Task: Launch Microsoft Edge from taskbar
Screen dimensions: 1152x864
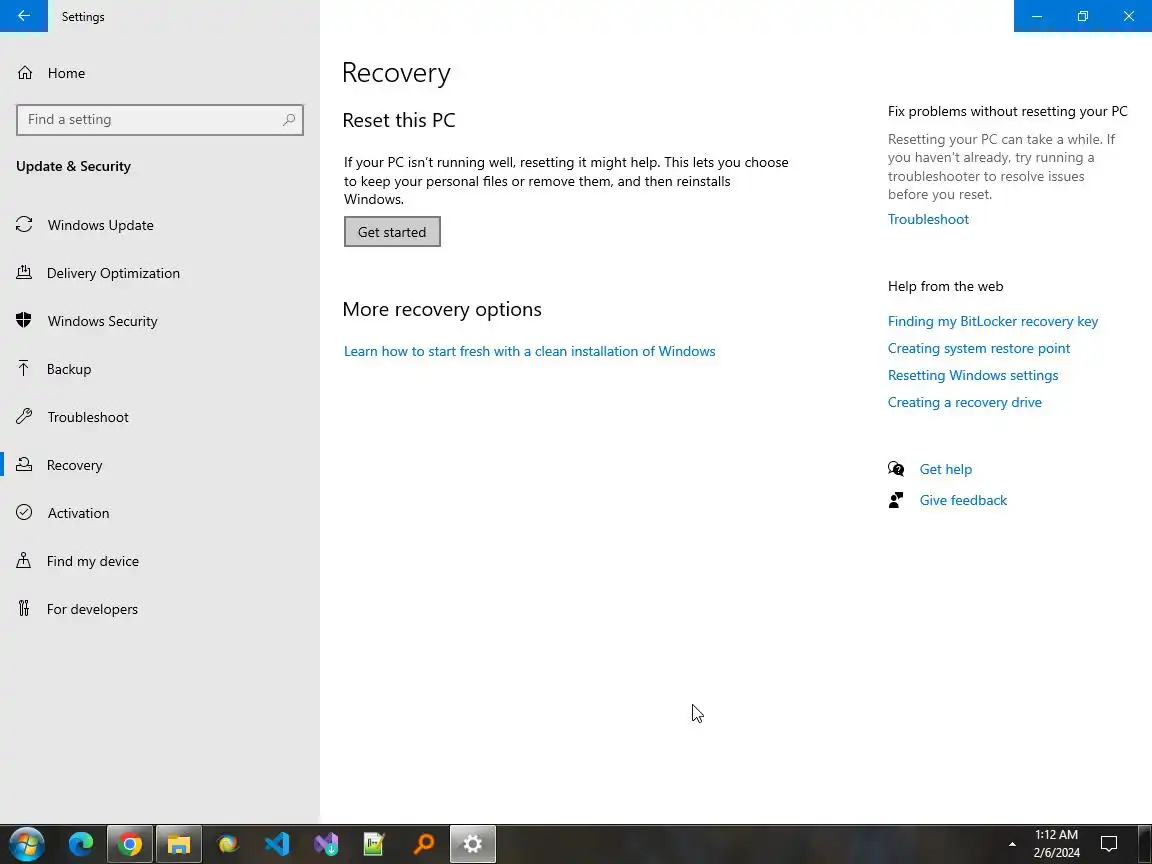Action: (81, 844)
